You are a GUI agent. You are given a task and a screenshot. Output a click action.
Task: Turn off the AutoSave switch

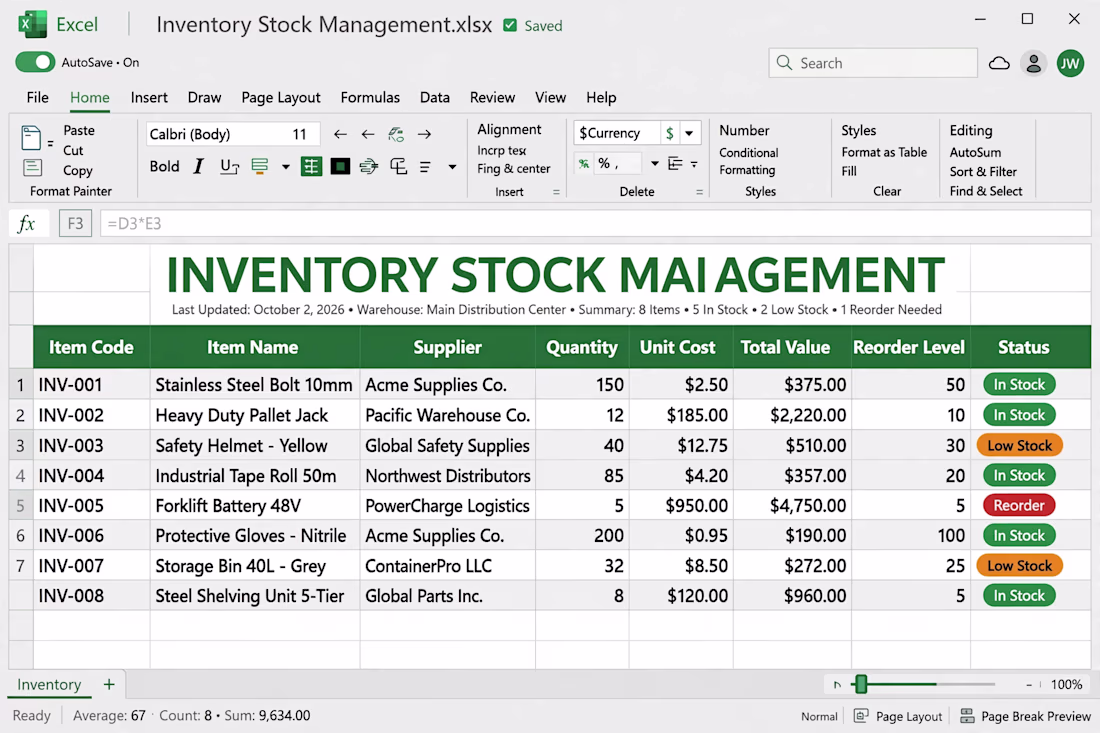(x=35, y=62)
